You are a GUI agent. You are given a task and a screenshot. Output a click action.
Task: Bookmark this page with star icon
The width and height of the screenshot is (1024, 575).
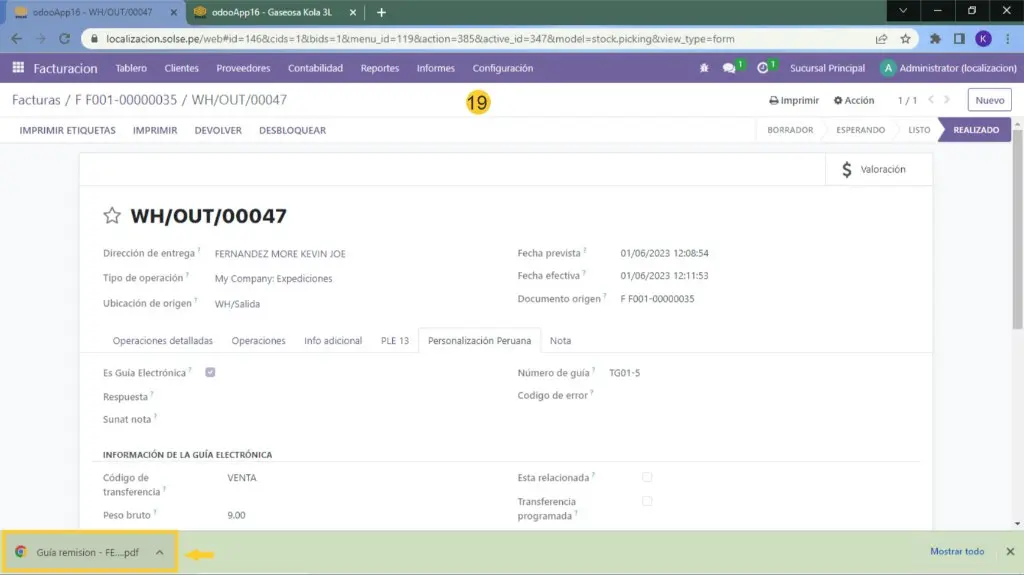(x=905, y=39)
